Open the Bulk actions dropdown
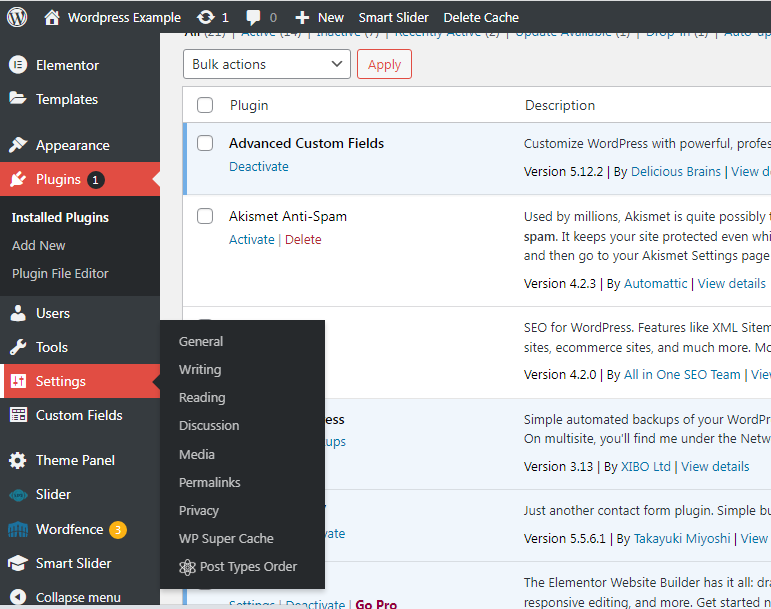Image resolution: width=771 pixels, height=609 pixels. point(266,64)
